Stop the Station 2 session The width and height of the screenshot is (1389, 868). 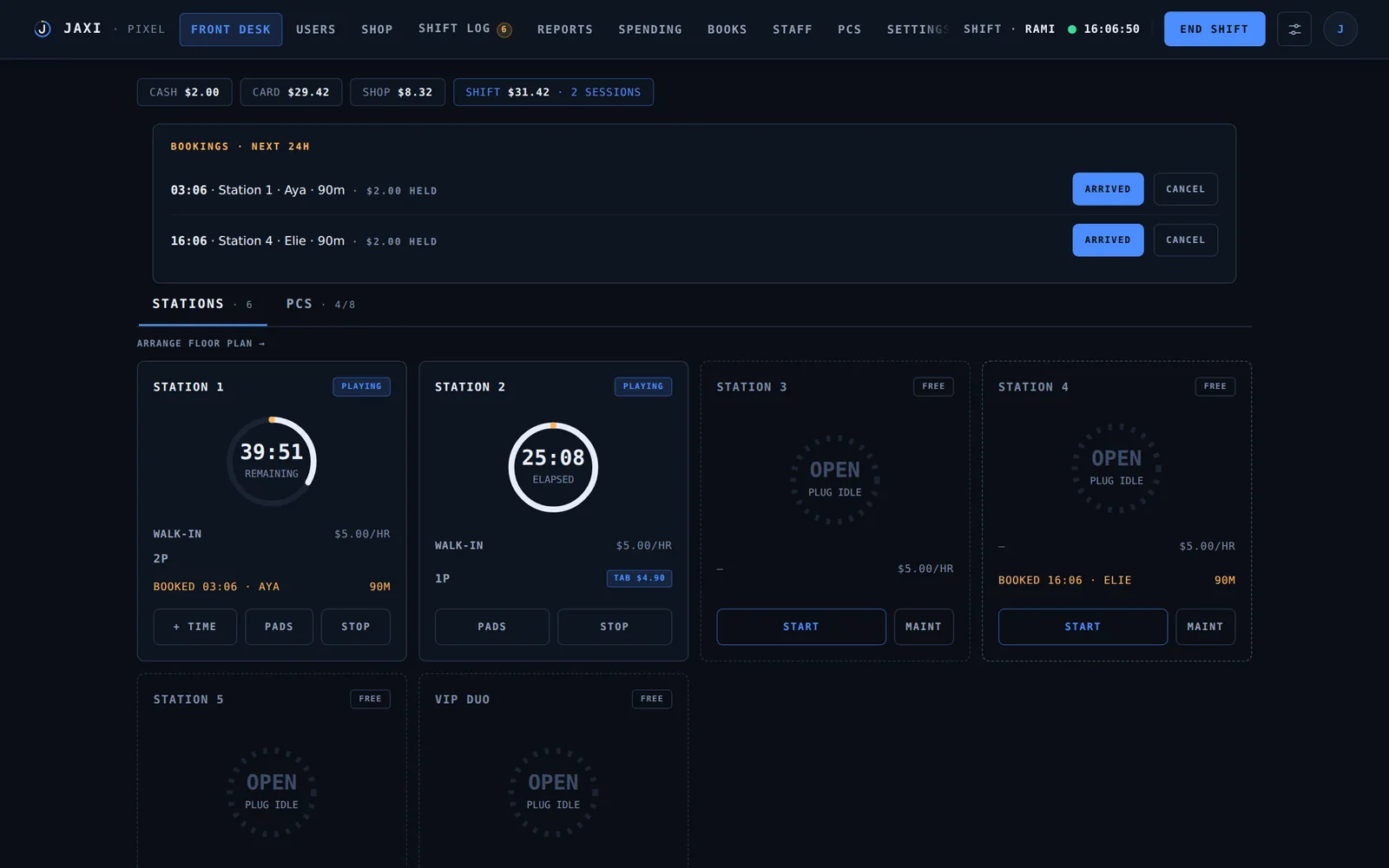pos(614,627)
